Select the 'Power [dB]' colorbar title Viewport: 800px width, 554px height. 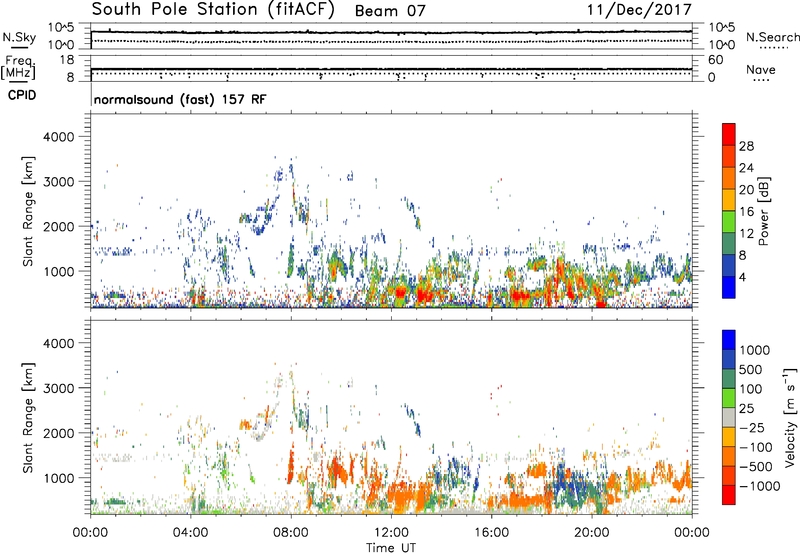pos(763,211)
